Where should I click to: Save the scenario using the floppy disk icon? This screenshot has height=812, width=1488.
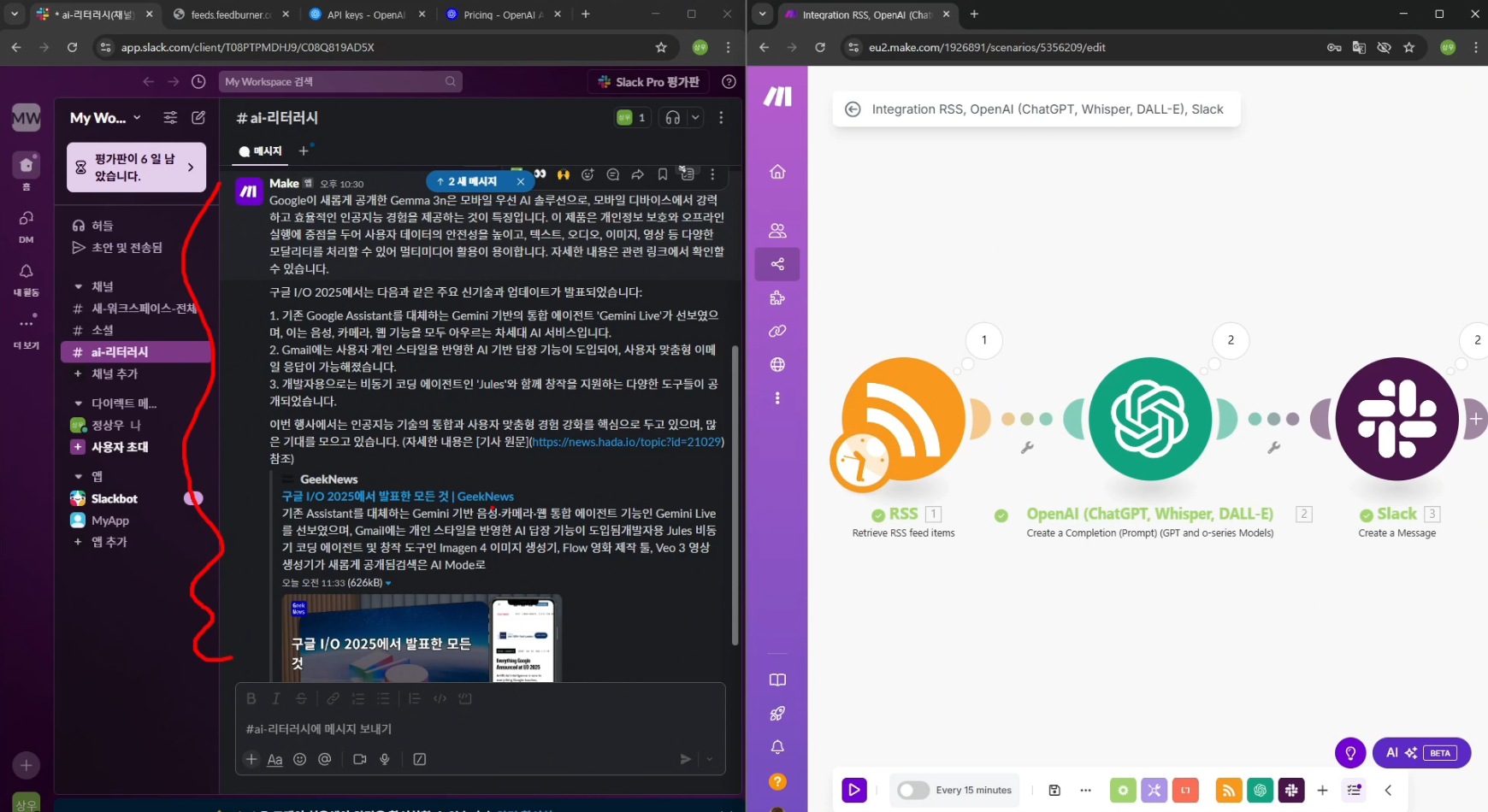(1054, 790)
